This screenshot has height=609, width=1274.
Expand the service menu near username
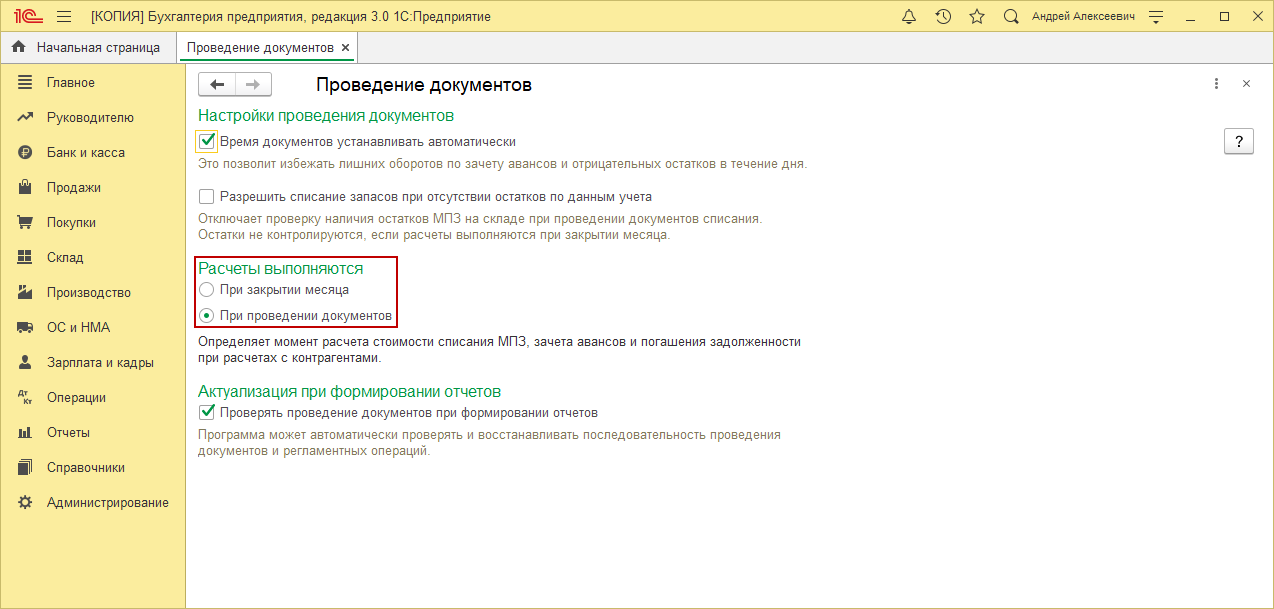tap(1156, 17)
